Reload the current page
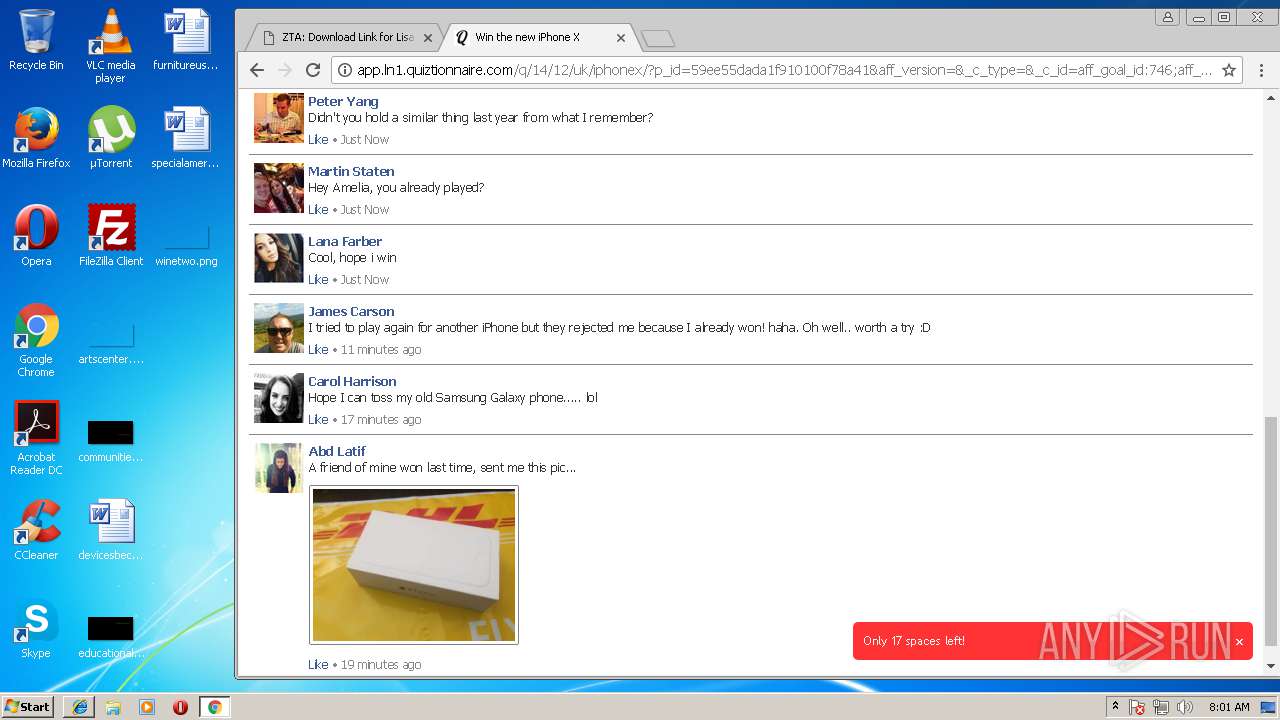Screen dimensions: 1280x720 click(313, 70)
